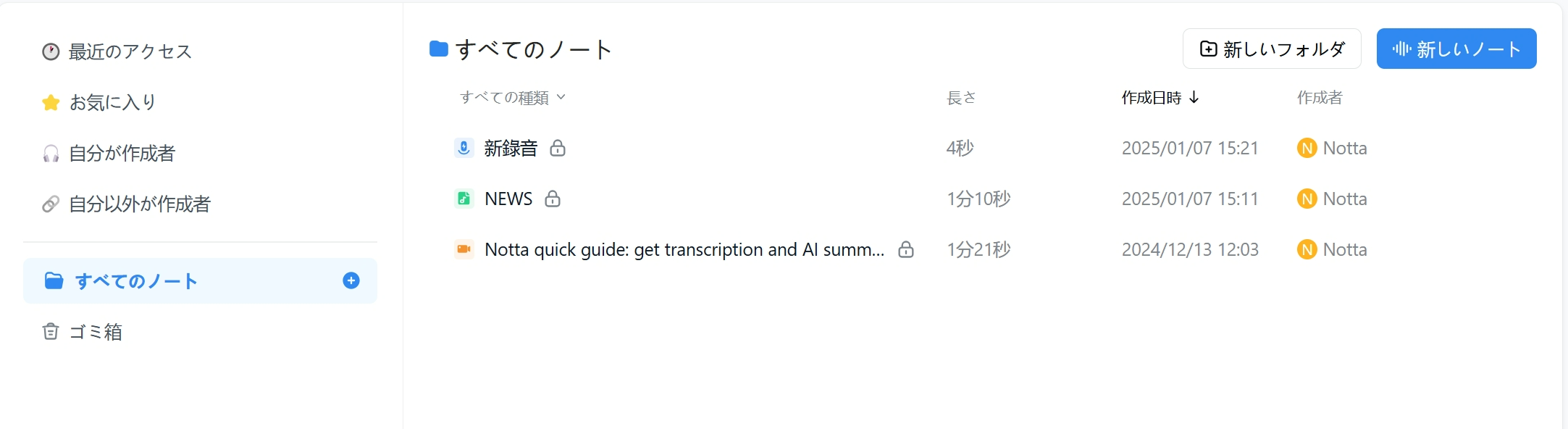Click the green audio file icon for NEWS

point(464,199)
